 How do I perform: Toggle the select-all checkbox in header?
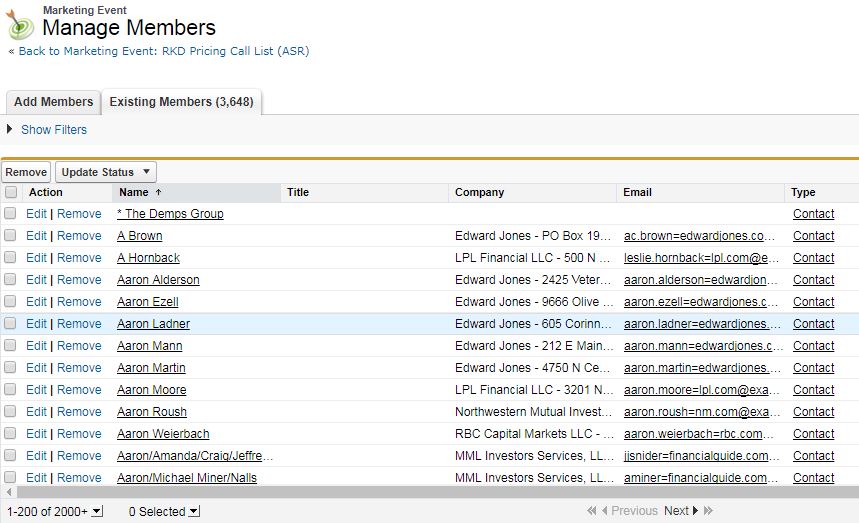[11, 192]
